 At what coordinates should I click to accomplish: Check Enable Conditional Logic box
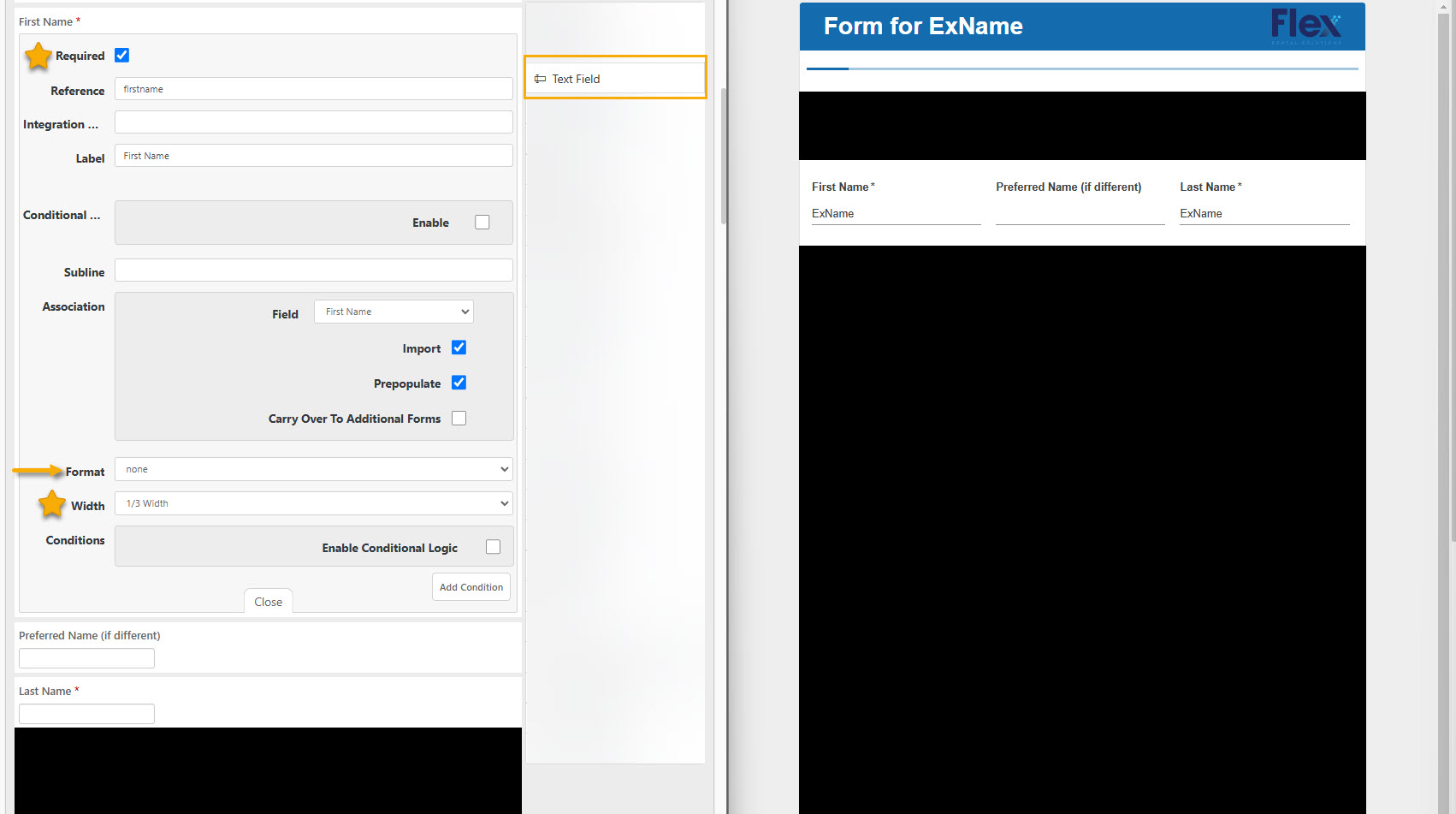pos(494,547)
